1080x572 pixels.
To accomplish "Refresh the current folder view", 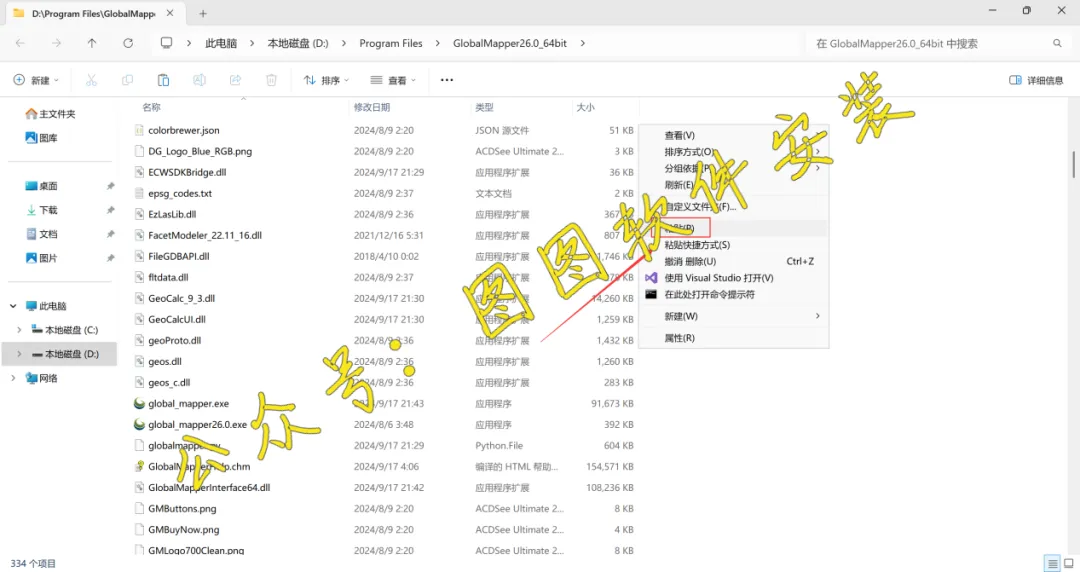I will coord(128,43).
